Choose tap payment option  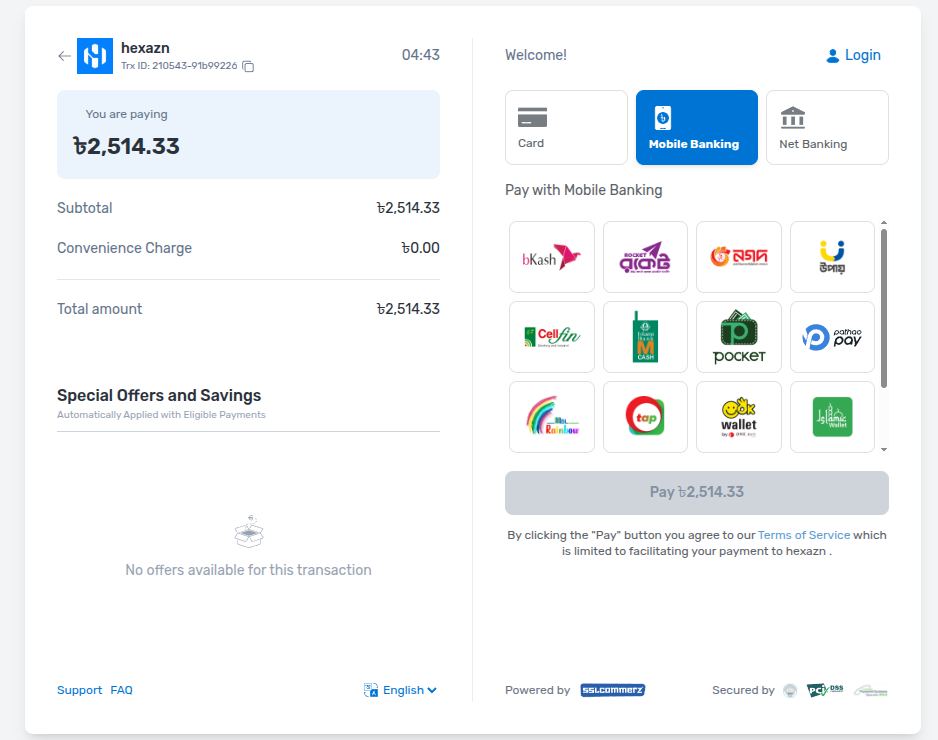click(x=645, y=417)
